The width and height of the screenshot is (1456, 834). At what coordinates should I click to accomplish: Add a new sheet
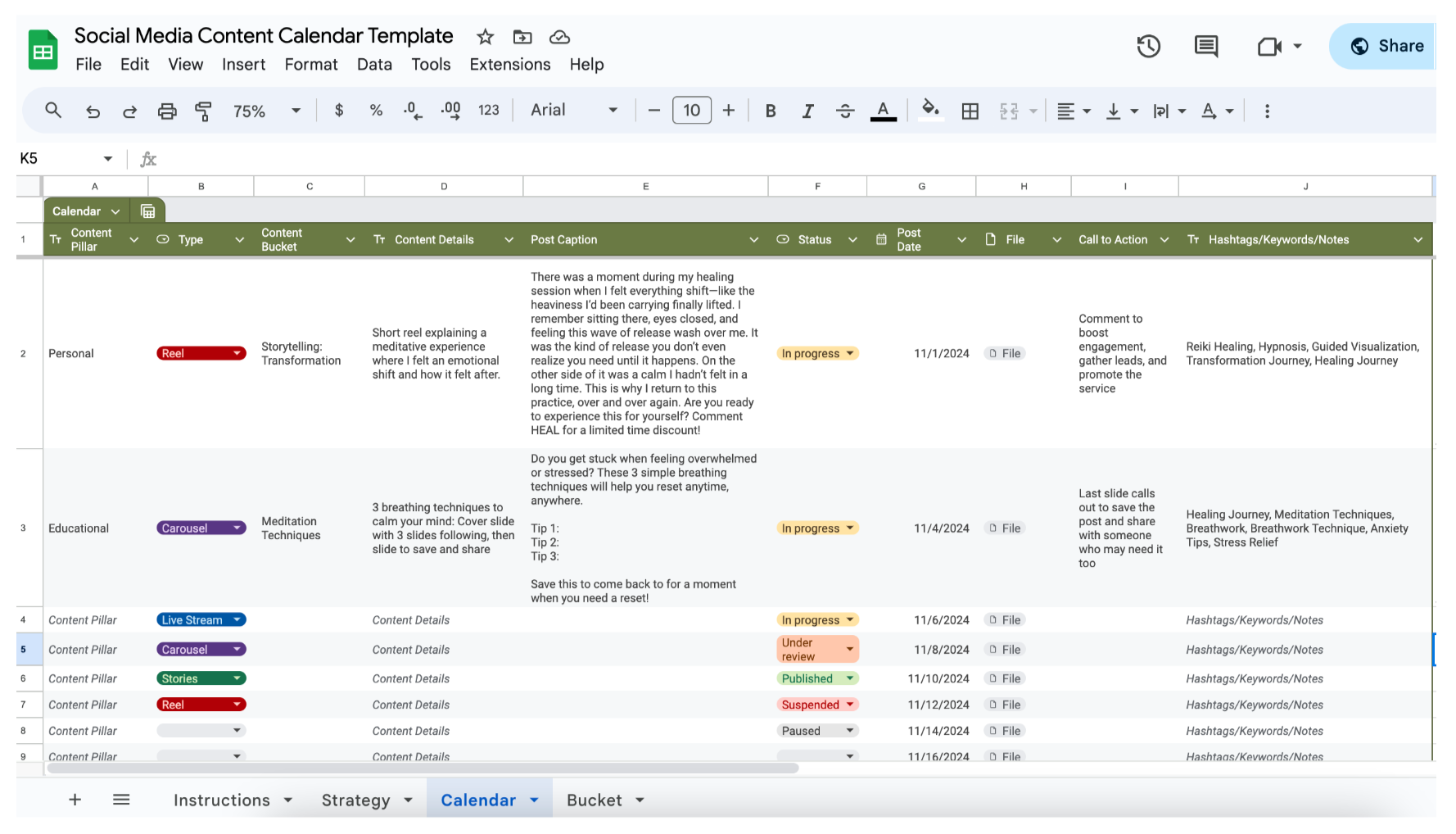(75, 800)
